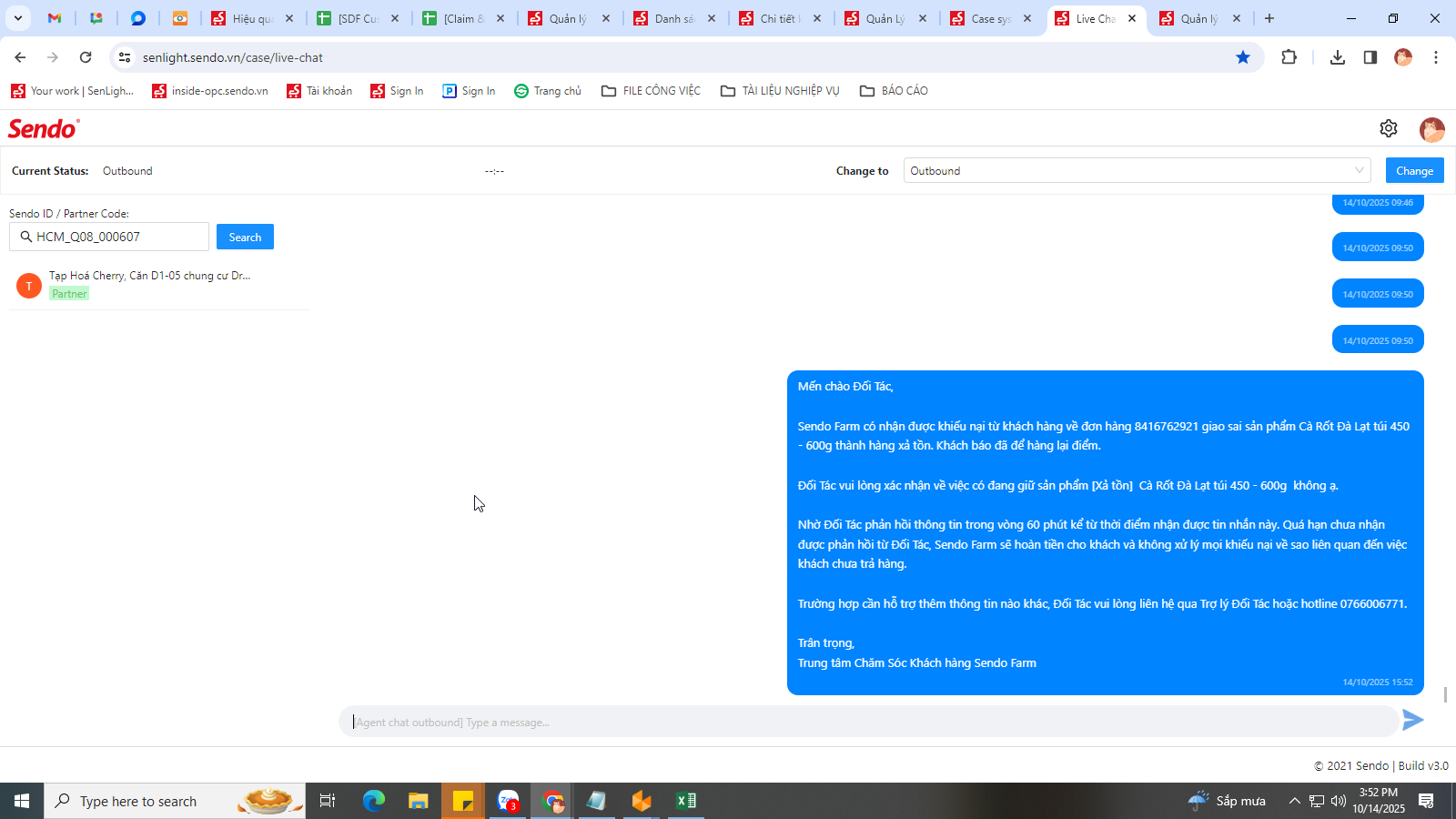Open the Chrome three-dot menu
Screen dimensions: 1456x819
(x=1436, y=57)
